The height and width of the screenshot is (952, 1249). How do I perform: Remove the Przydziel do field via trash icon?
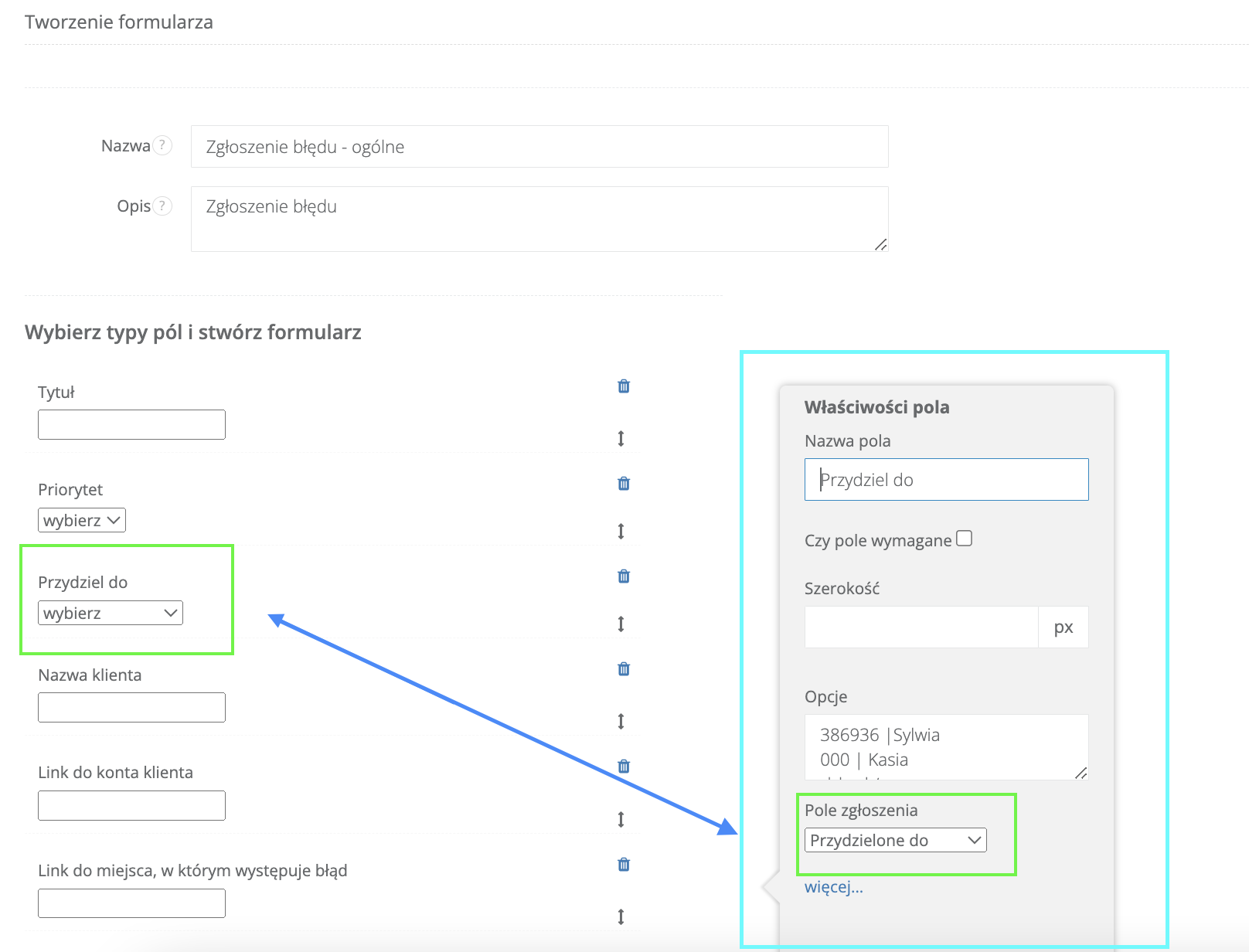(x=624, y=576)
